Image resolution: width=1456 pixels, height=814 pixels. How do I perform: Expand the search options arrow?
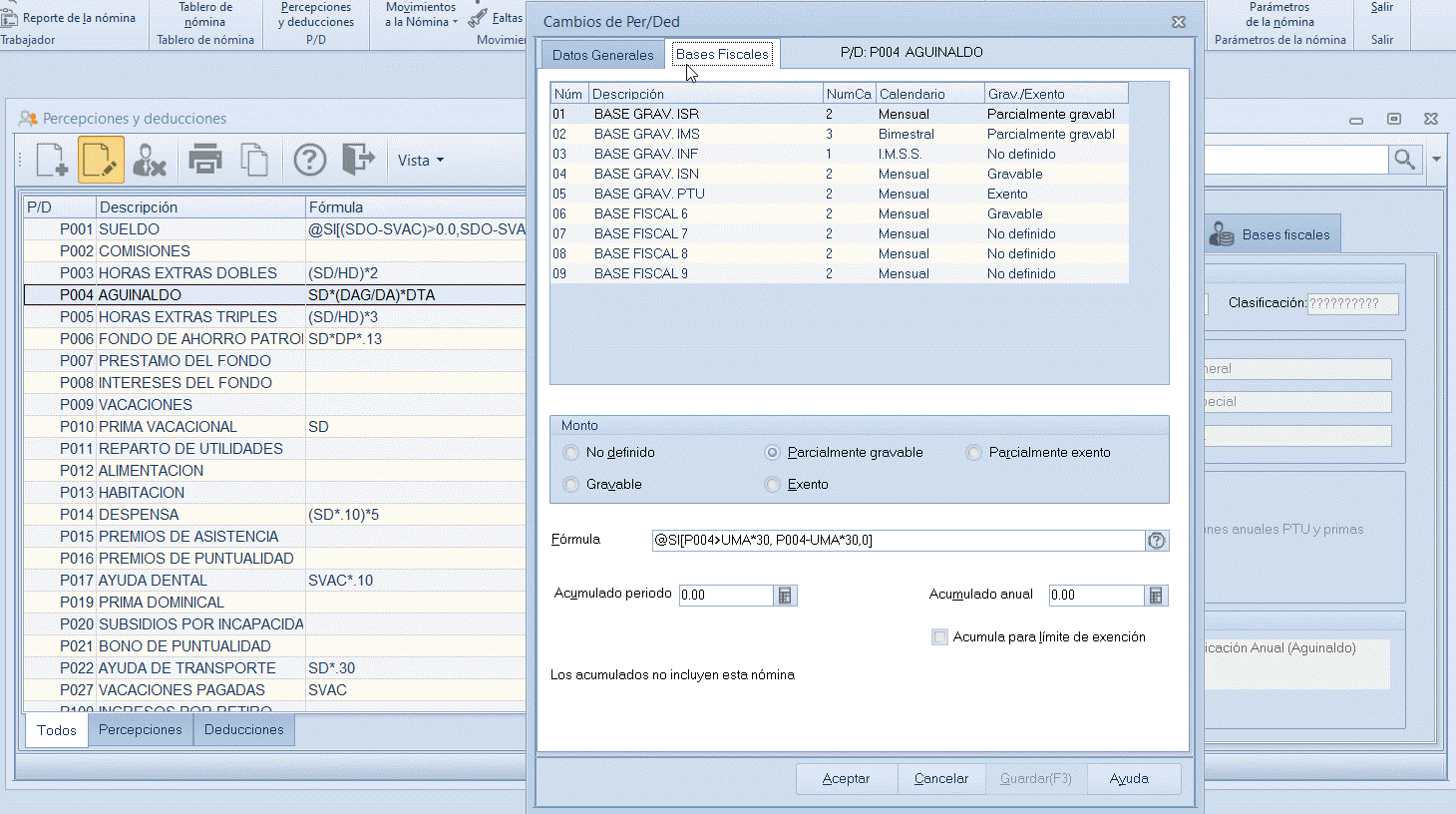(1436, 160)
